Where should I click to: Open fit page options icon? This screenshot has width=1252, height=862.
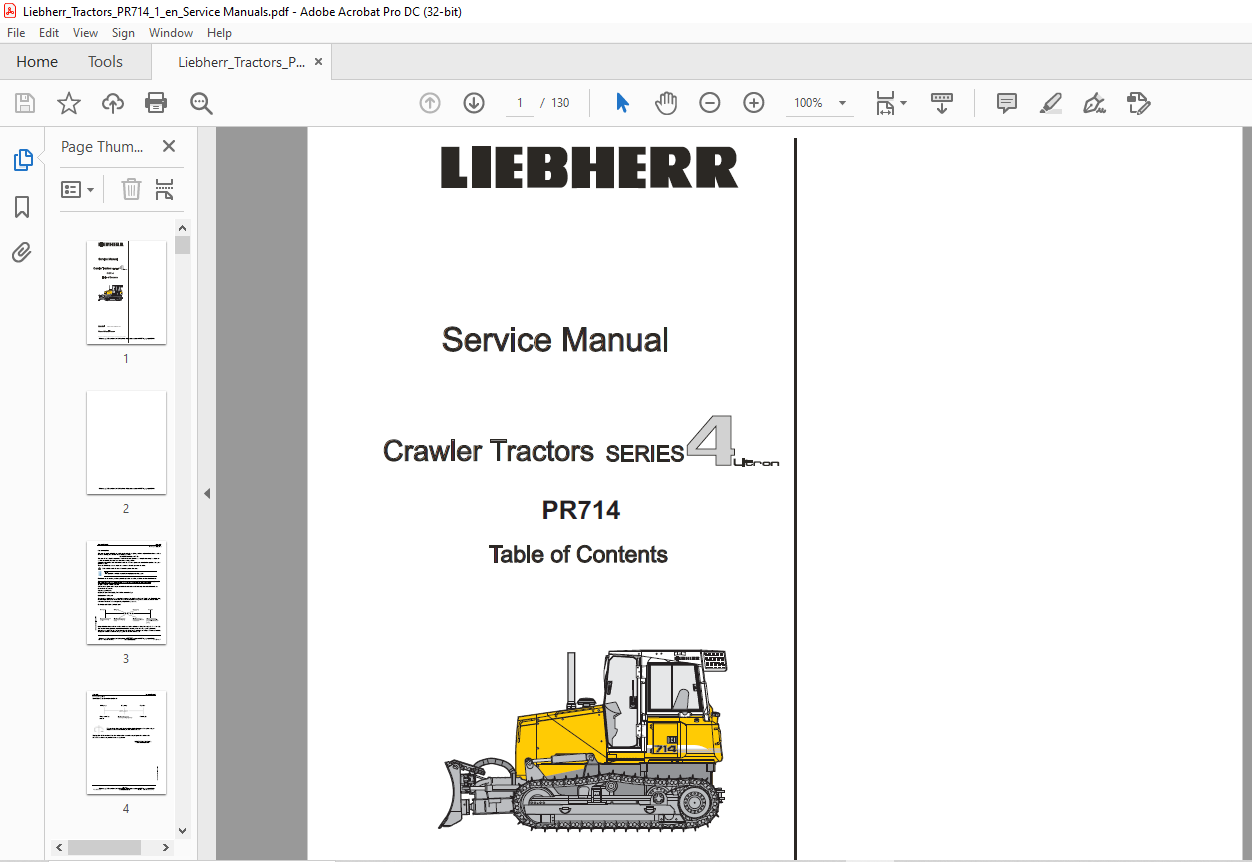(x=890, y=103)
